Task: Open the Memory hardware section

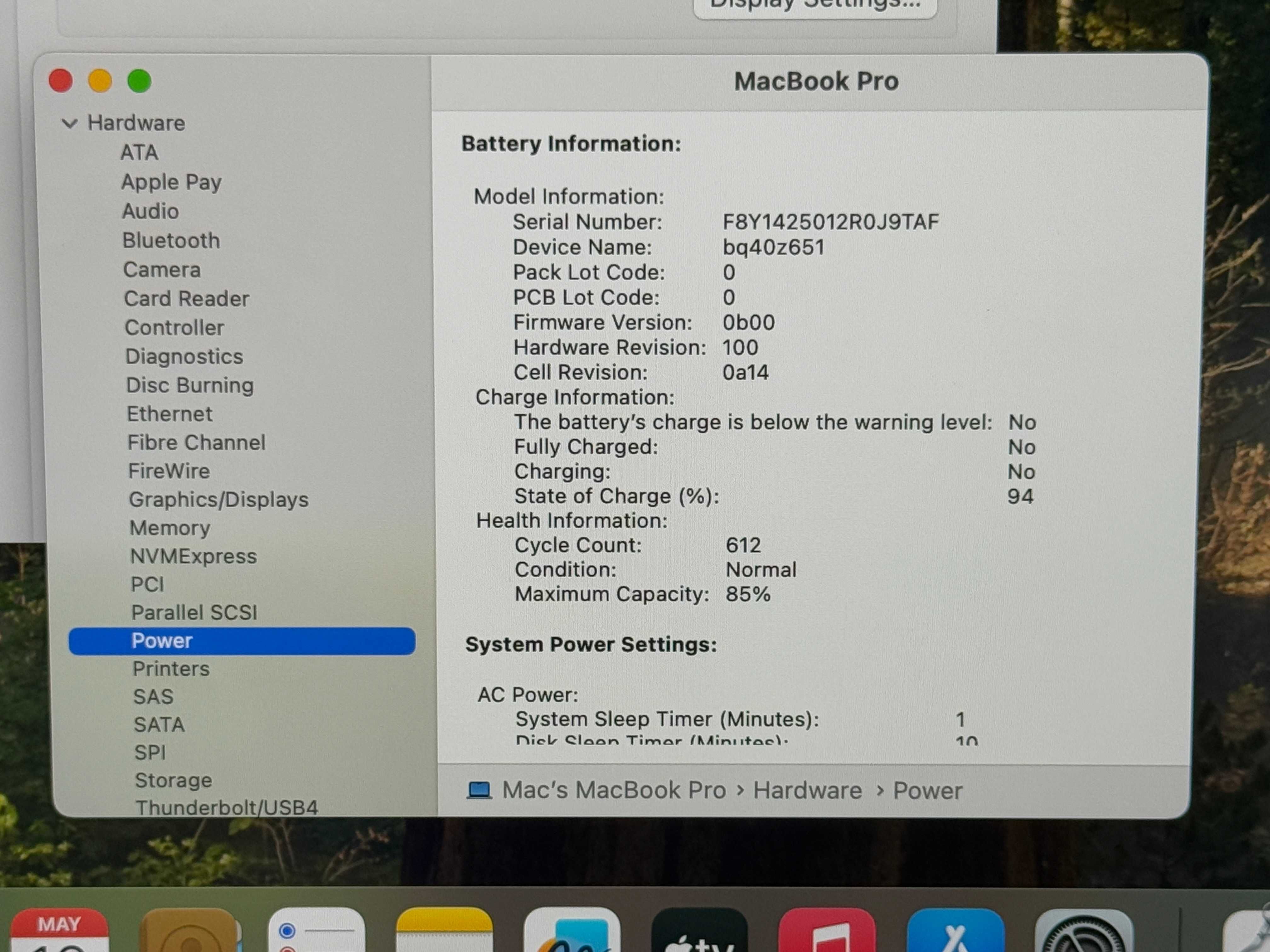Action: point(170,528)
